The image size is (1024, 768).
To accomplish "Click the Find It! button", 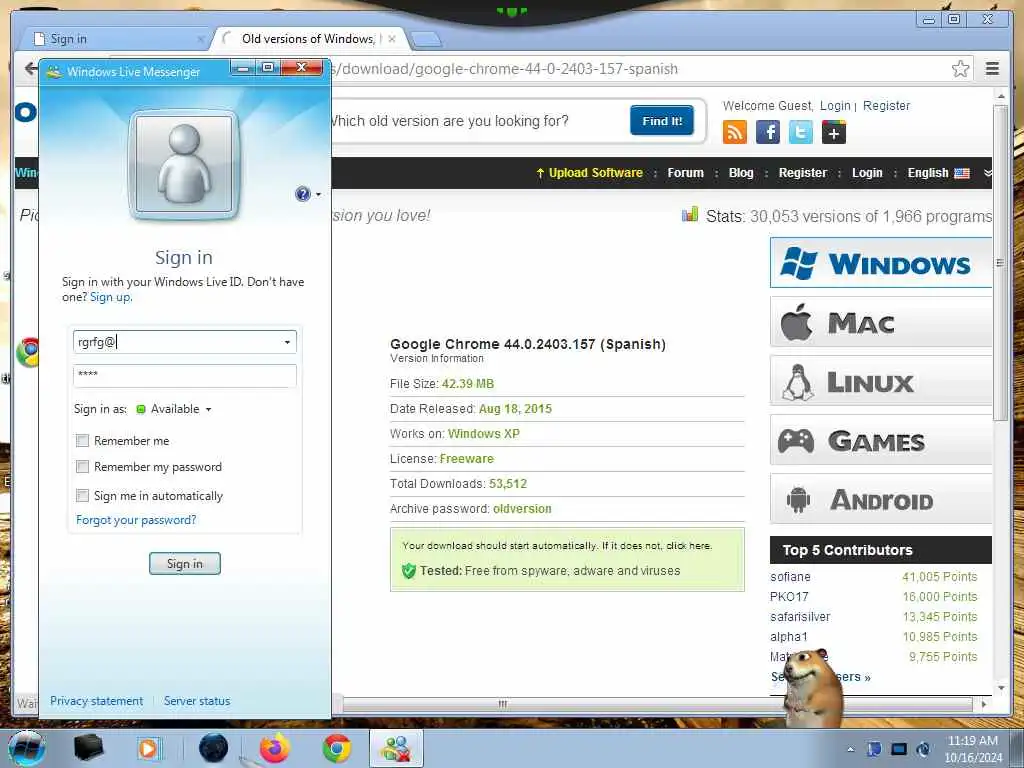I will 662,121.
